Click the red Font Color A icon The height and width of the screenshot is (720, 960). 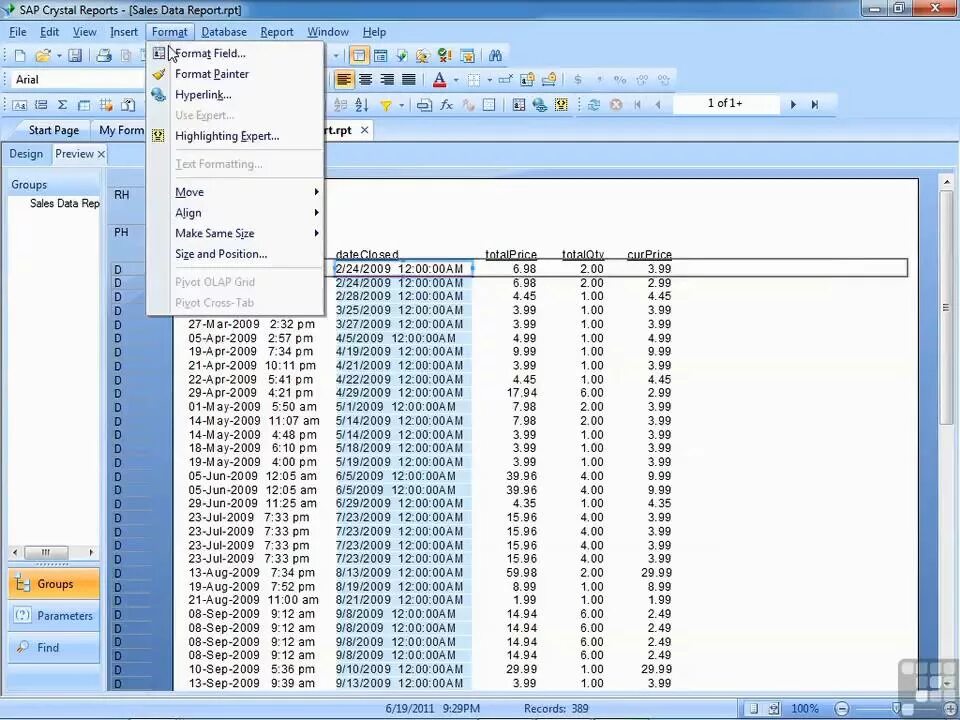coord(439,80)
